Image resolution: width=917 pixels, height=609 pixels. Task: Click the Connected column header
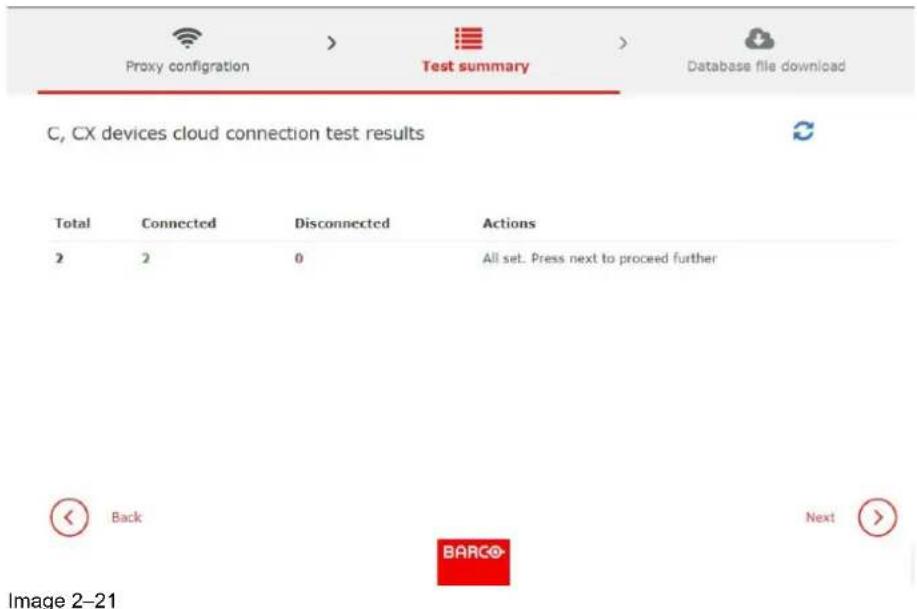coord(179,223)
